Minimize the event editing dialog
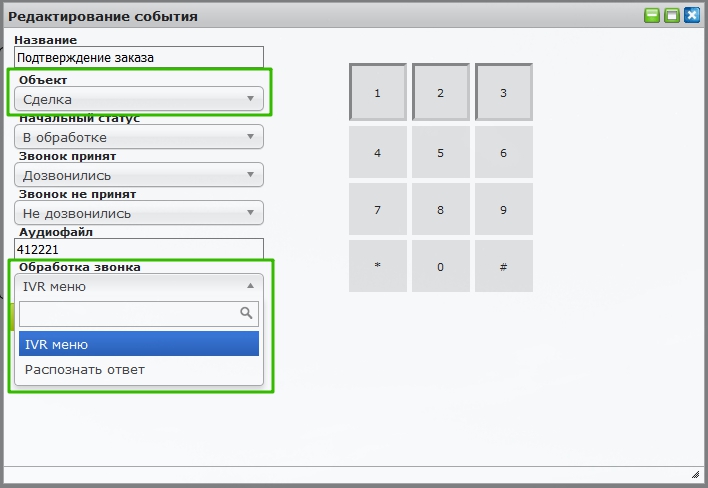The image size is (708, 488). click(652, 16)
